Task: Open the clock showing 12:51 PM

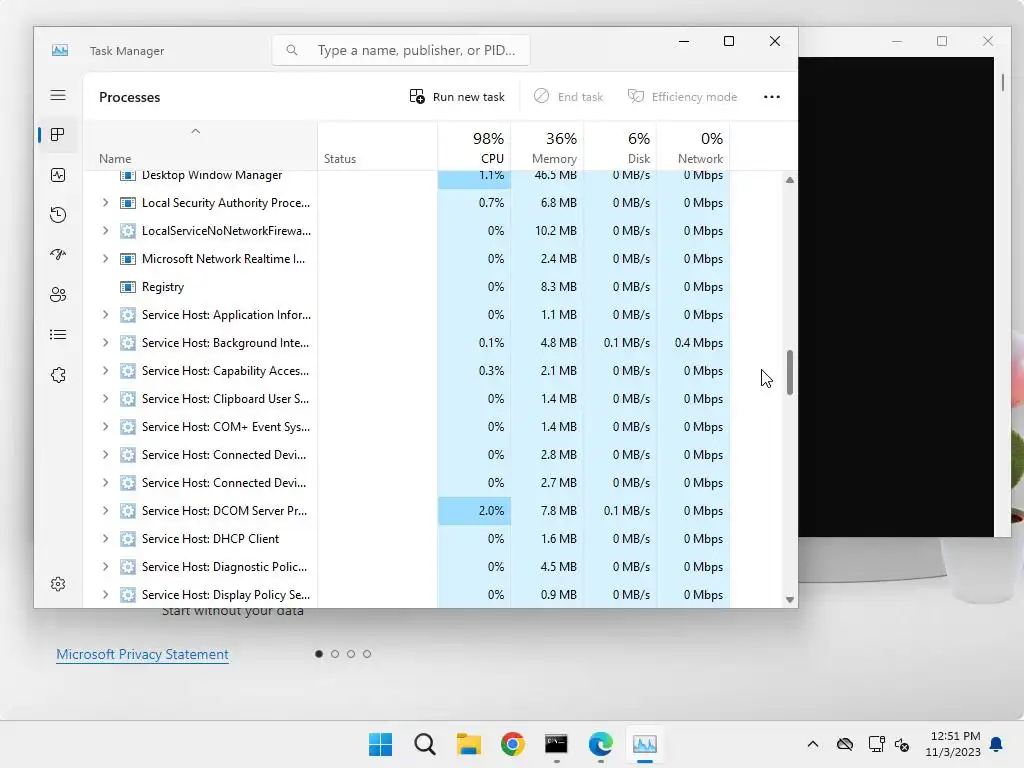Action: point(953,744)
